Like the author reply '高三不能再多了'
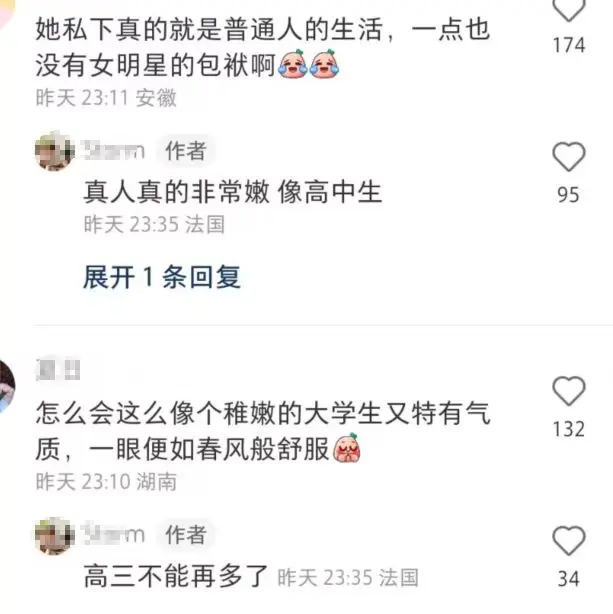The height and width of the screenshot is (614, 613). click(x=569, y=541)
